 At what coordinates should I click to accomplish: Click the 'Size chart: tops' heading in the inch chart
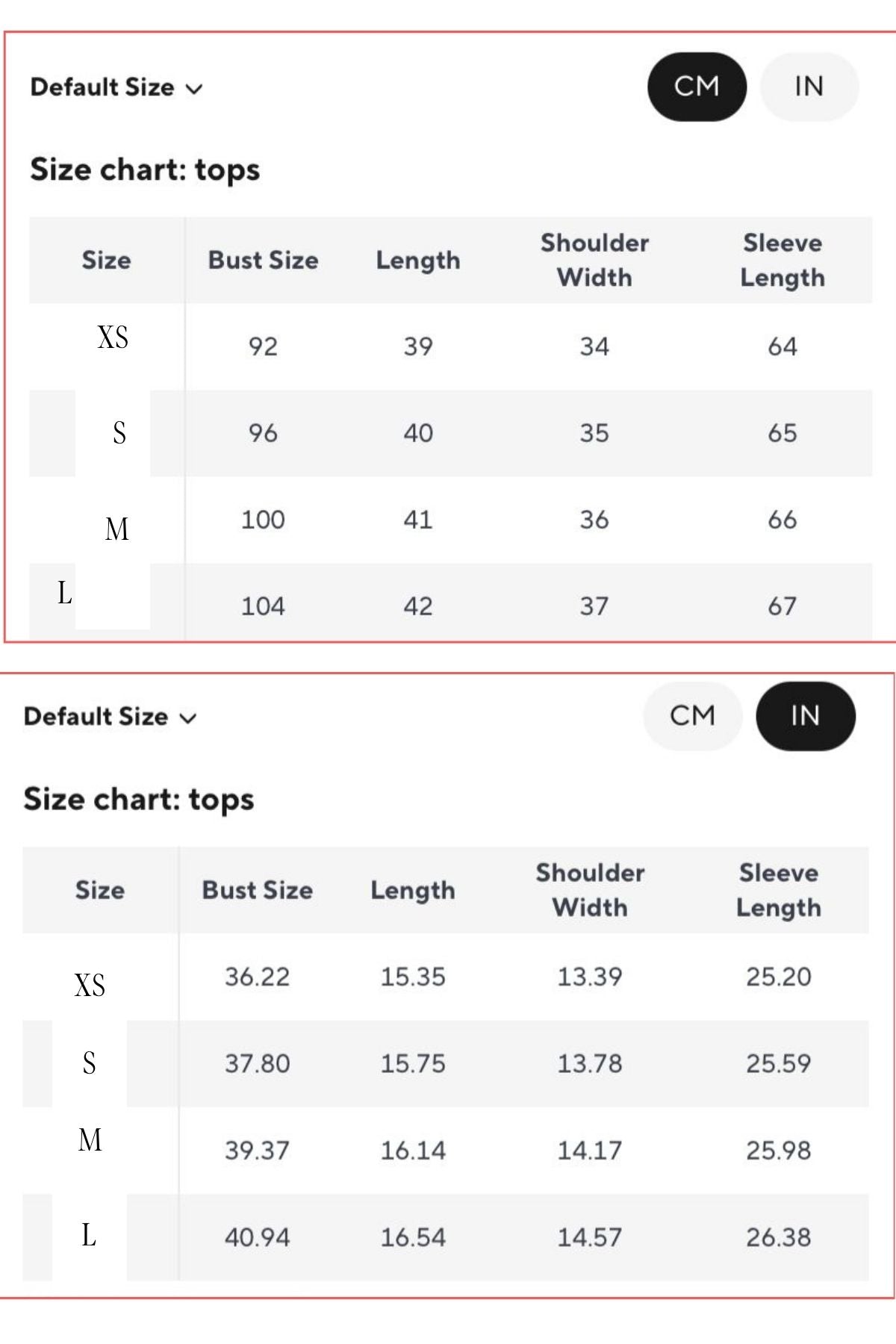coord(139,799)
